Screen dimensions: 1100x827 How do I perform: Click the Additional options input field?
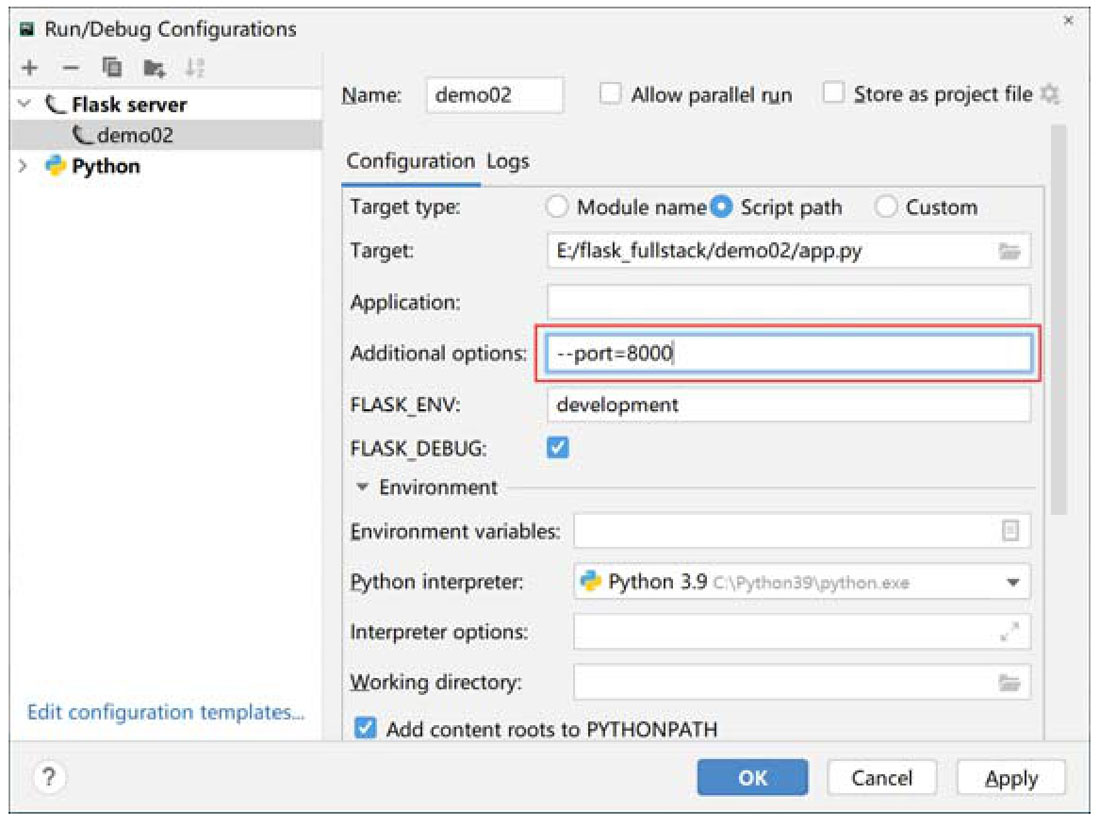[x=788, y=353]
